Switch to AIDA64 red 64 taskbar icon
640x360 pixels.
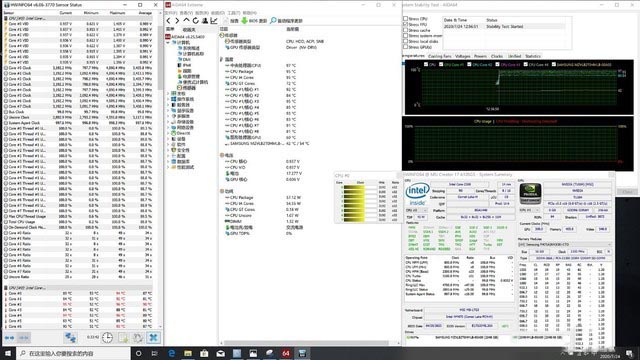286,353
